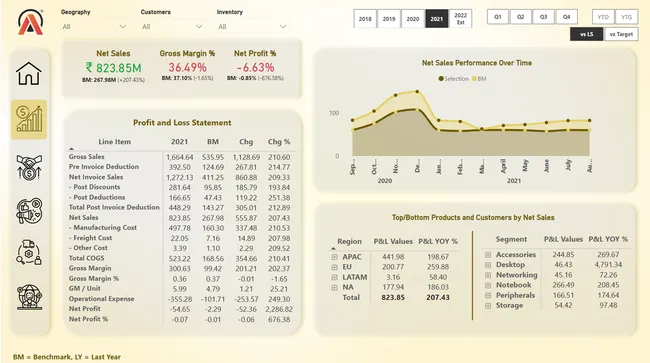Choose the vs LS comparison
Image resolution: width=650 pixels, height=363 pixels.
pyautogui.click(x=587, y=34)
